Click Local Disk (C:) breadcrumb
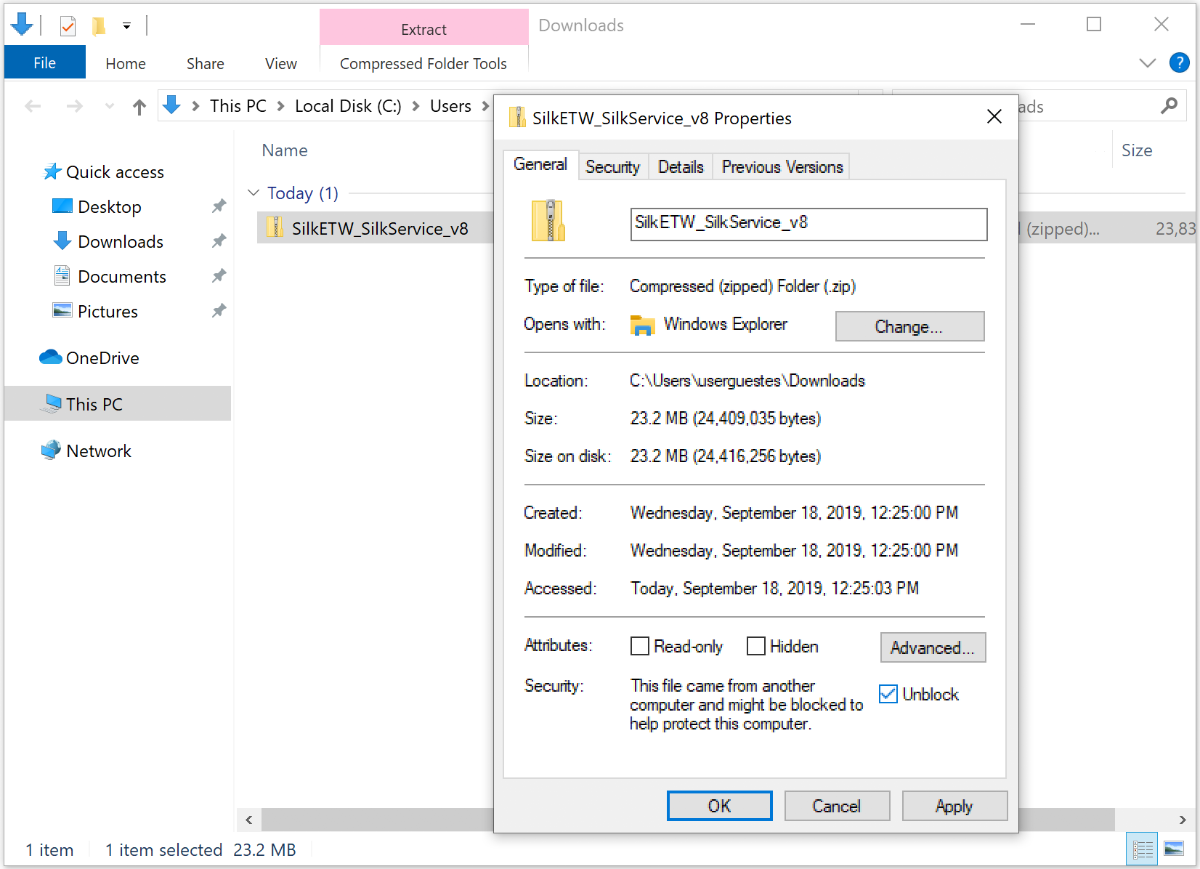The height and width of the screenshot is (869, 1200). click(x=347, y=106)
